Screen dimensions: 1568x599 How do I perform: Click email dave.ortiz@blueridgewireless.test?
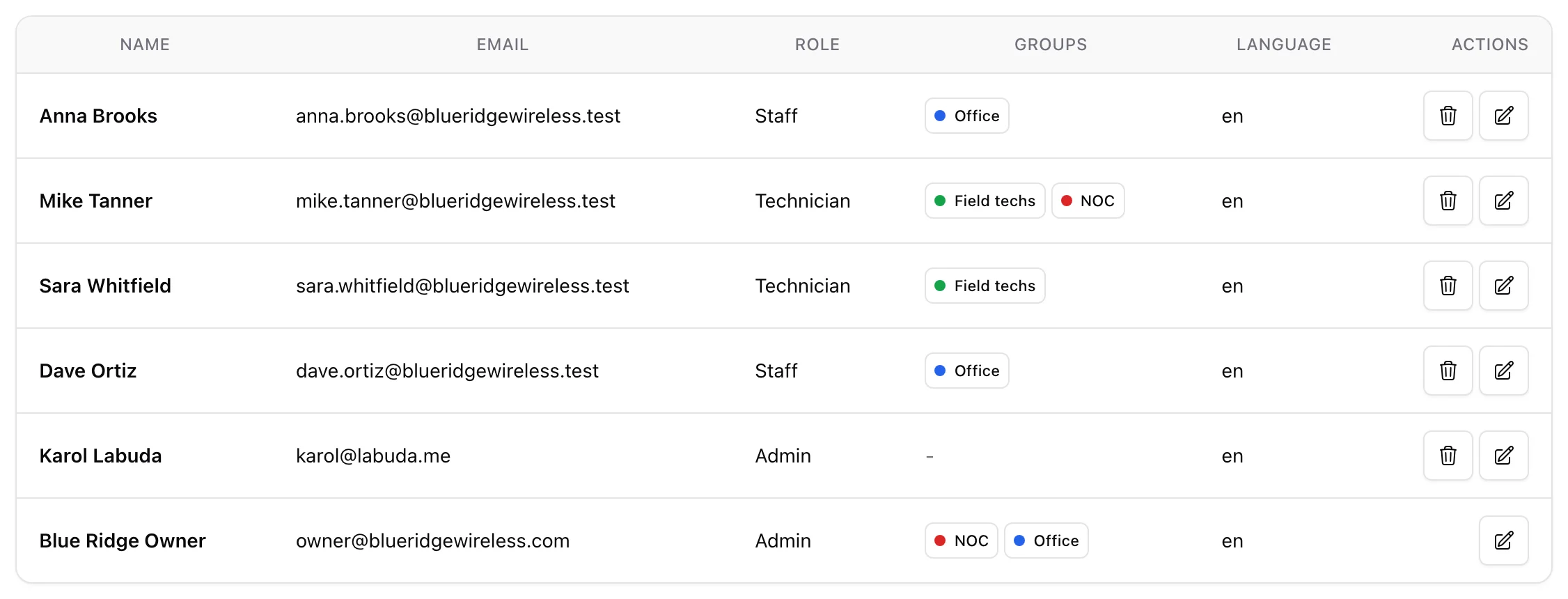point(447,371)
